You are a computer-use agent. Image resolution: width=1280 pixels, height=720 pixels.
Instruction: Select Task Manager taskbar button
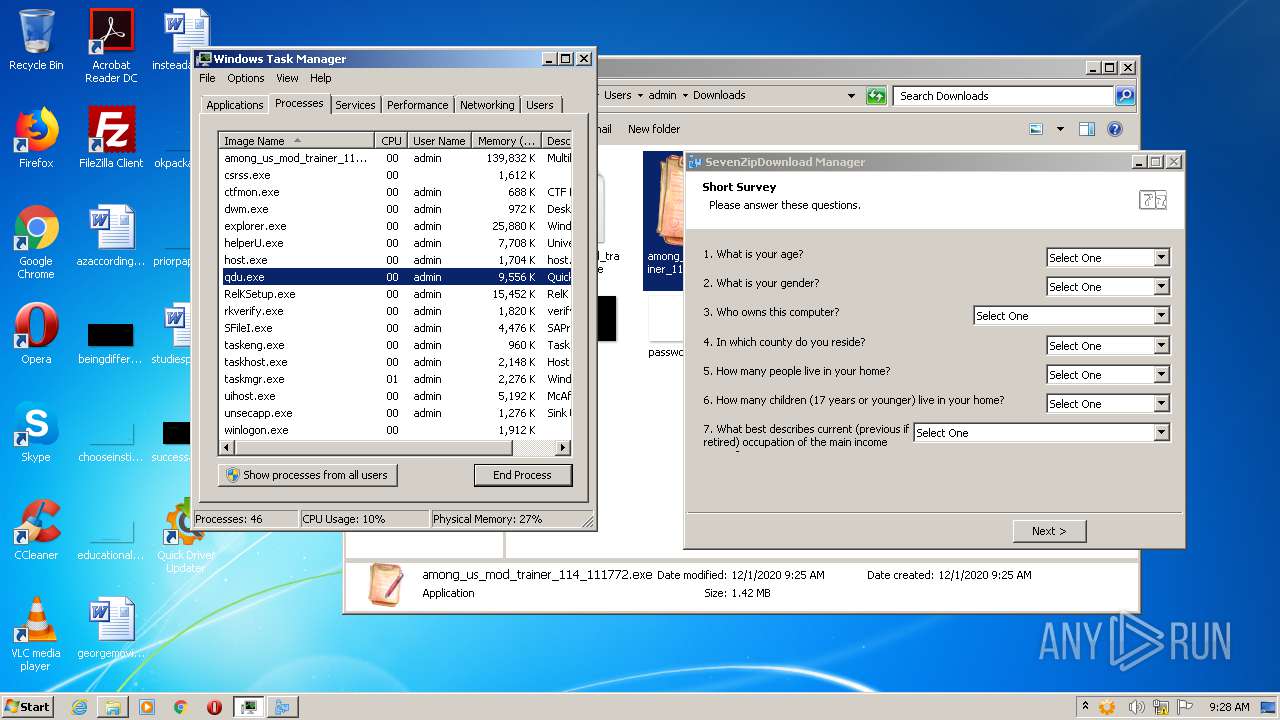248,707
